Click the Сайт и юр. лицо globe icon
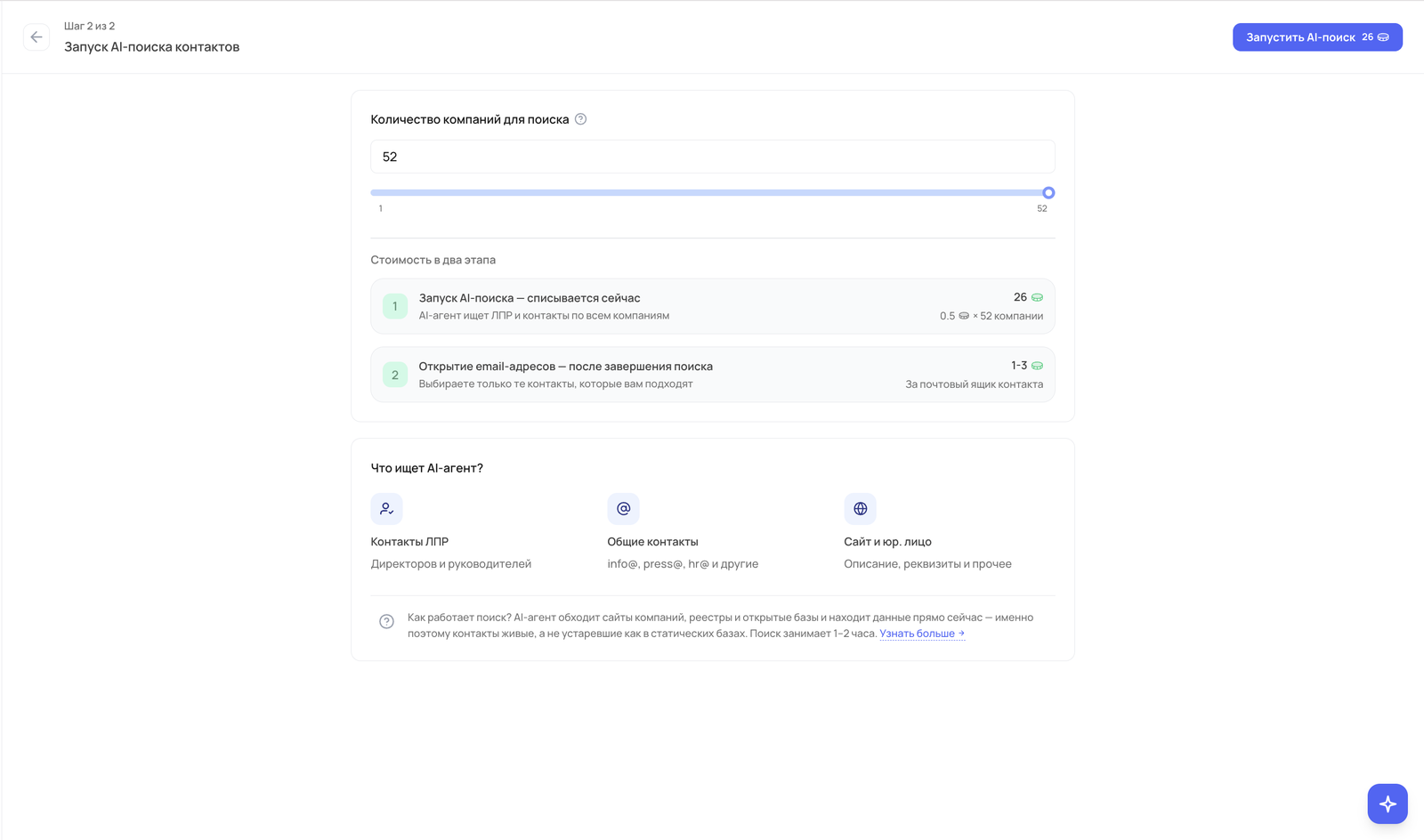 (860, 509)
